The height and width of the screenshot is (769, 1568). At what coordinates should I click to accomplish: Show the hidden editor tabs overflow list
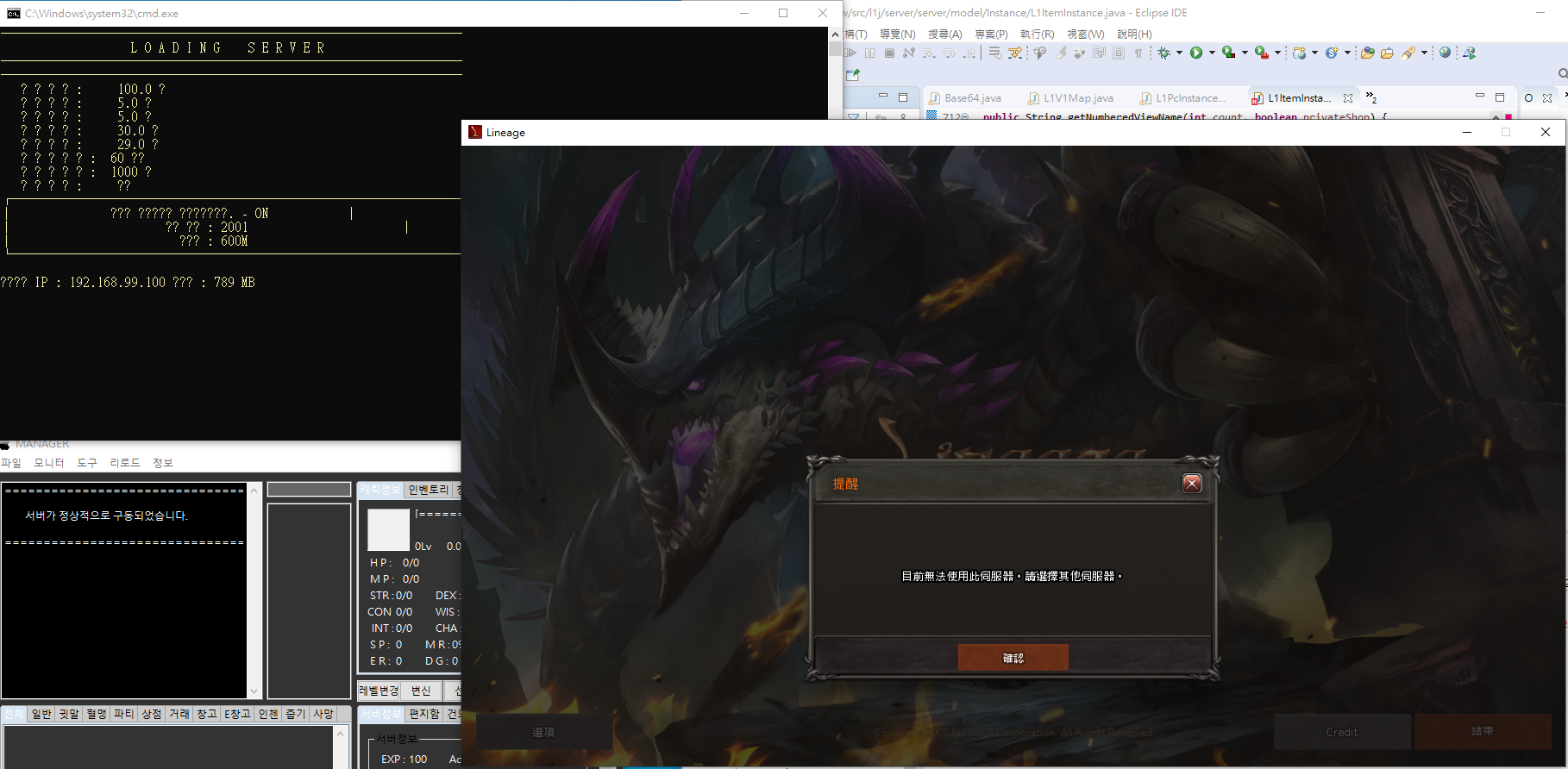click(1370, 97)
